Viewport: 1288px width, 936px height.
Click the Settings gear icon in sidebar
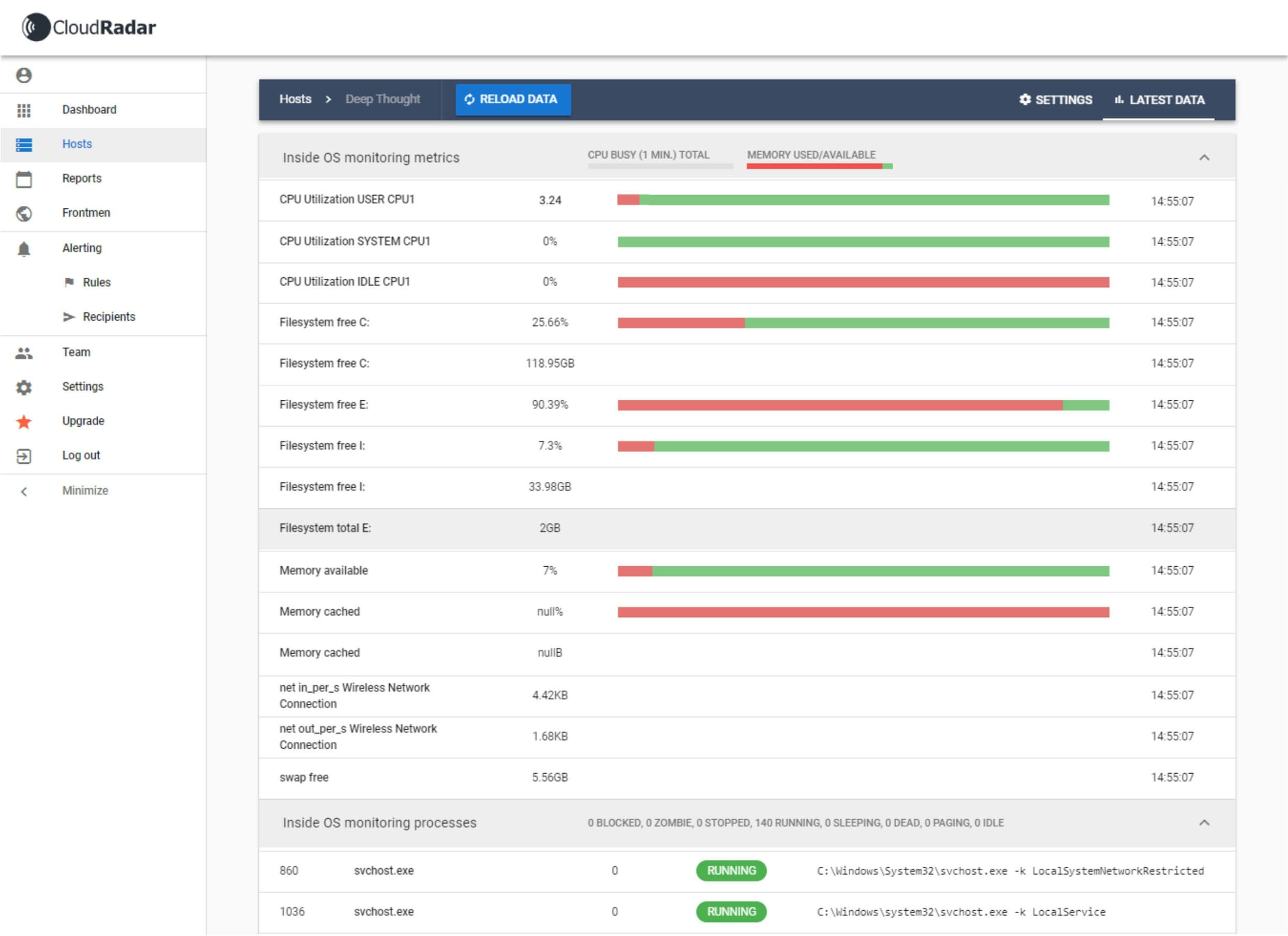pos(24,387)
